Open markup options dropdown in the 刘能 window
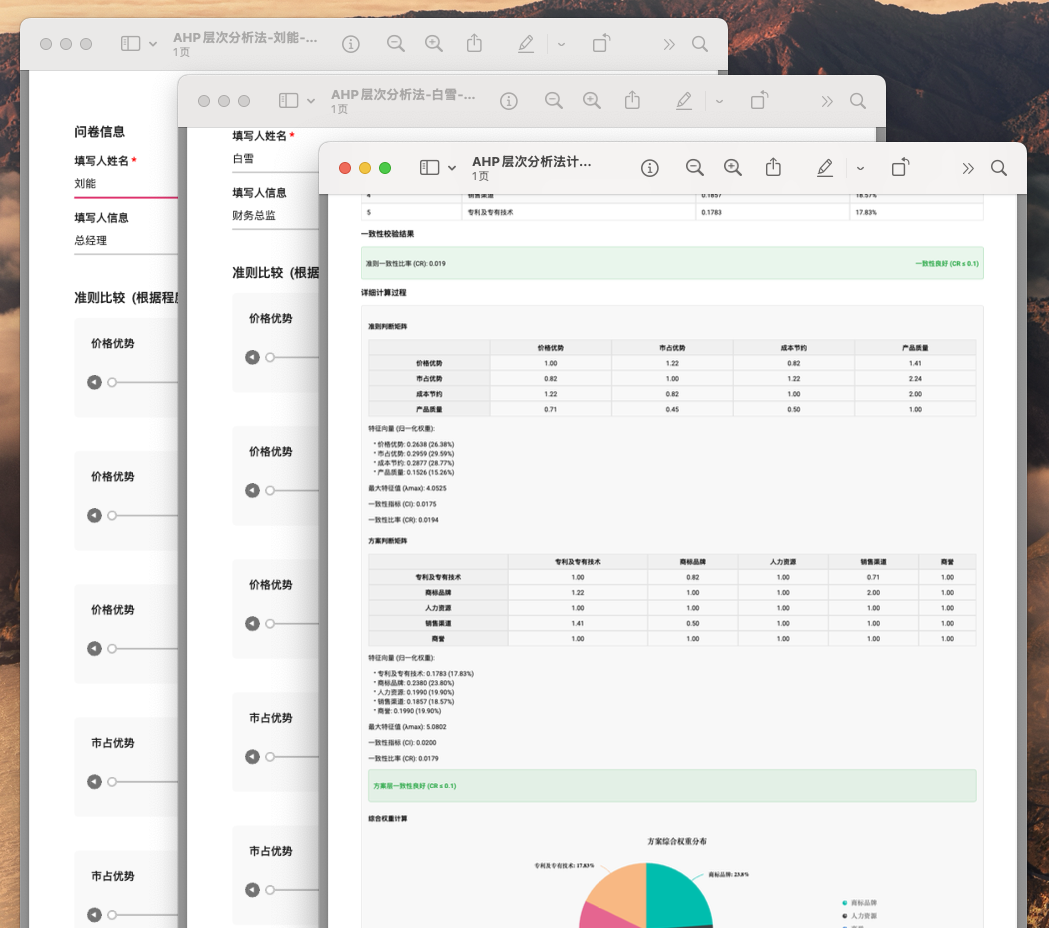 coord(561,45)
